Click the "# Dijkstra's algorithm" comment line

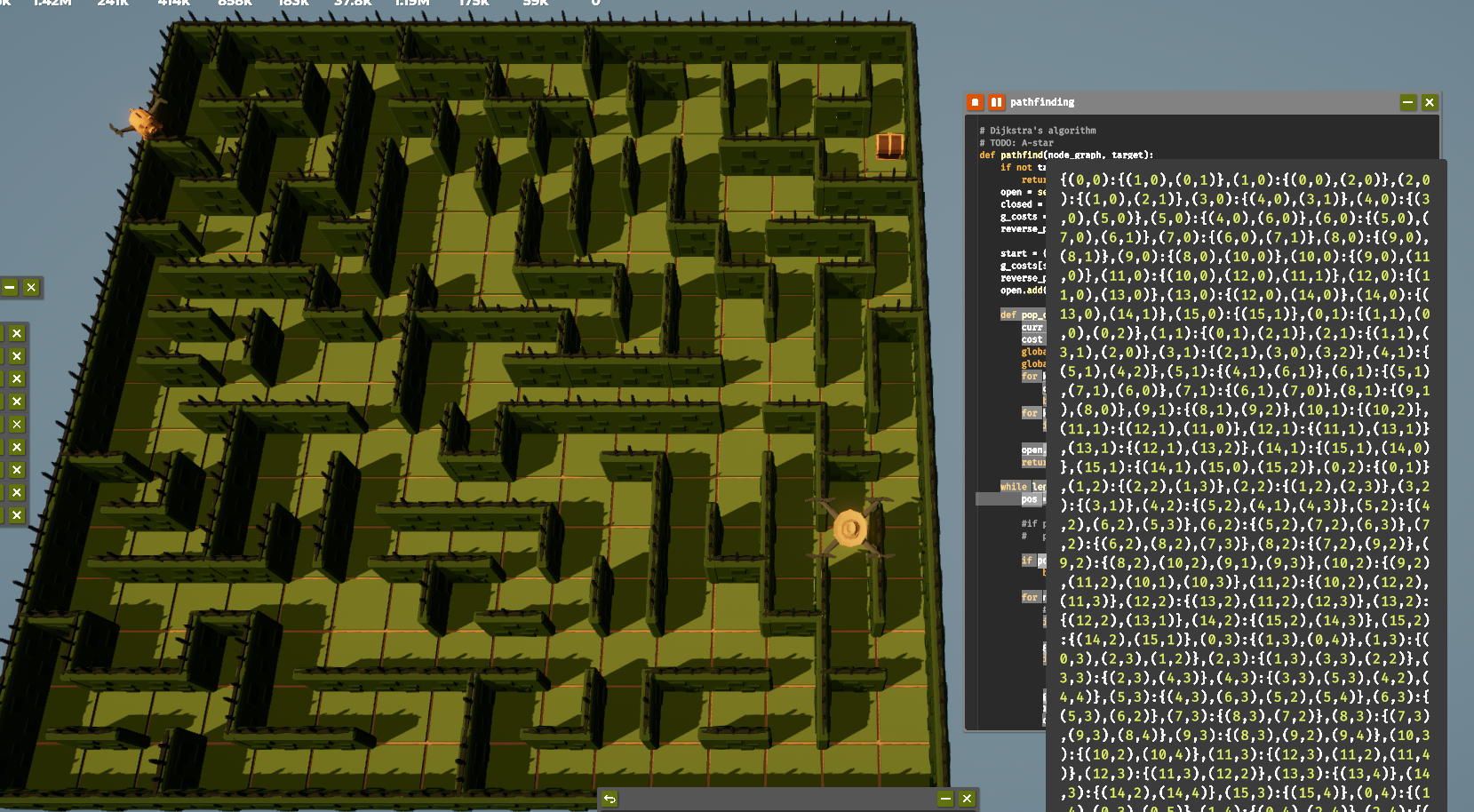pyautogui.click(x=1038, y=131)
